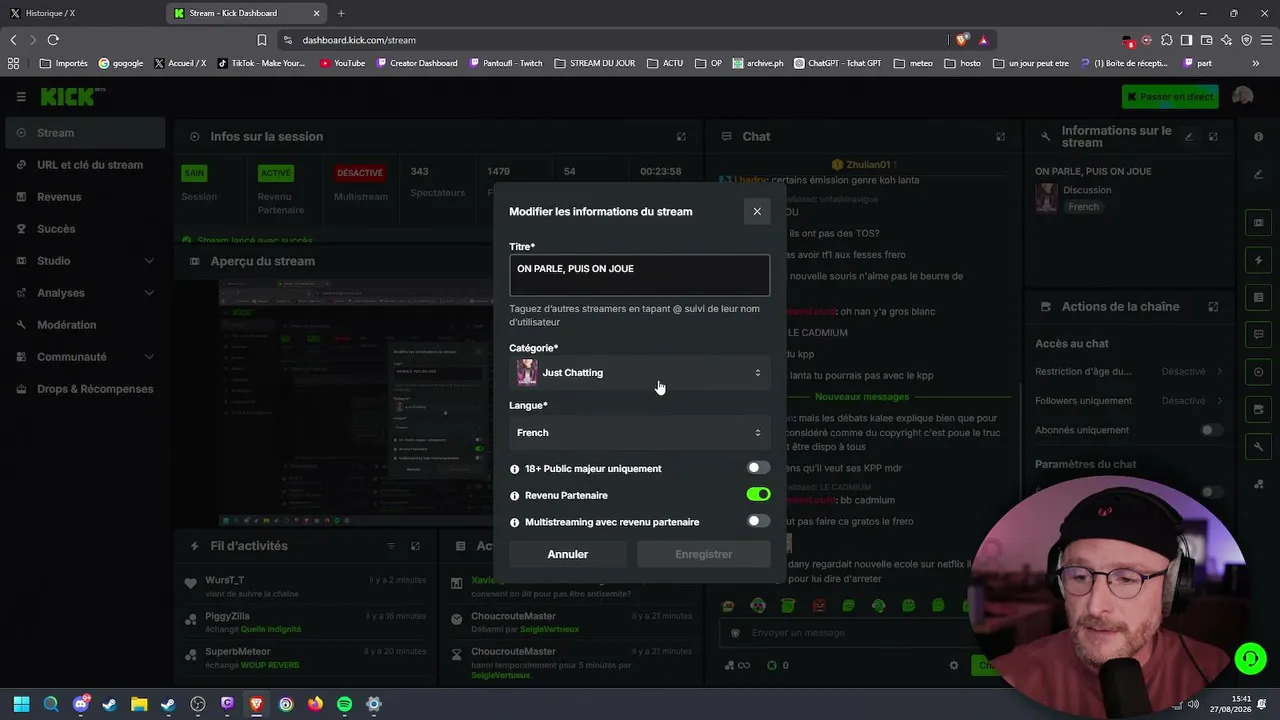1280x720 pixels.
Task: Open Modération in the sidebar
Action: [84, 325]
